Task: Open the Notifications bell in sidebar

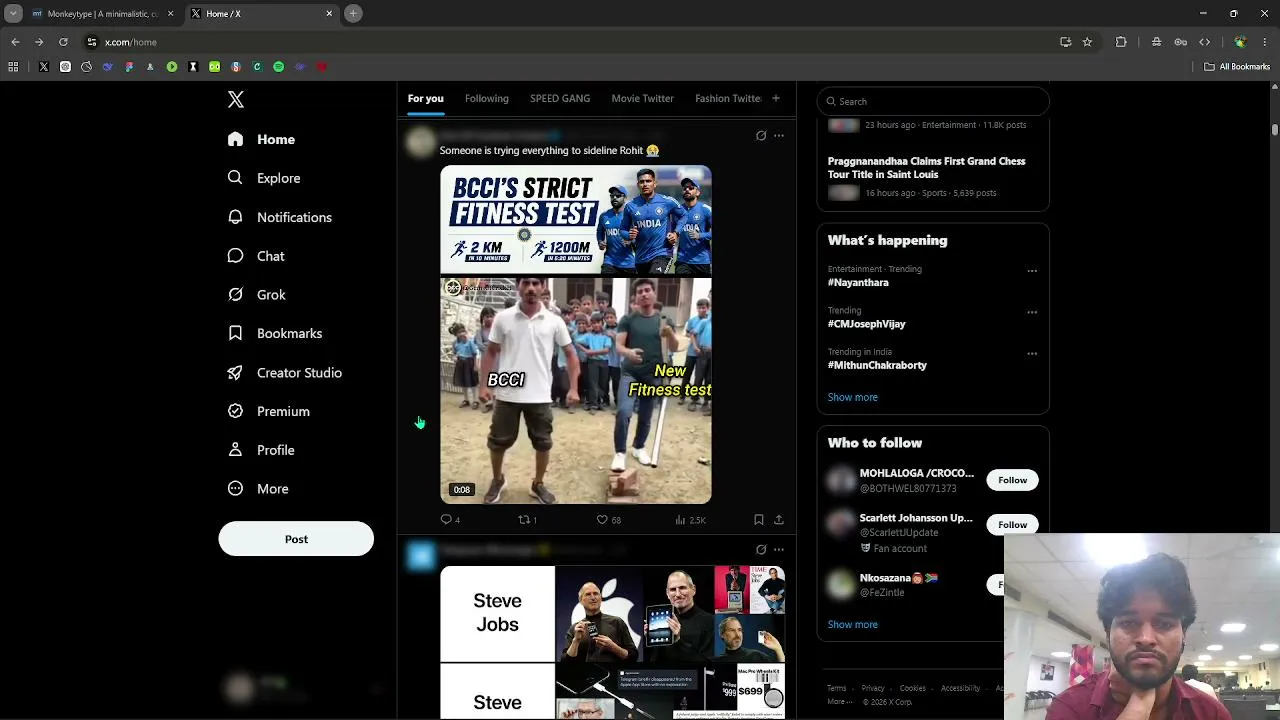Action: [x=279, y=217]
